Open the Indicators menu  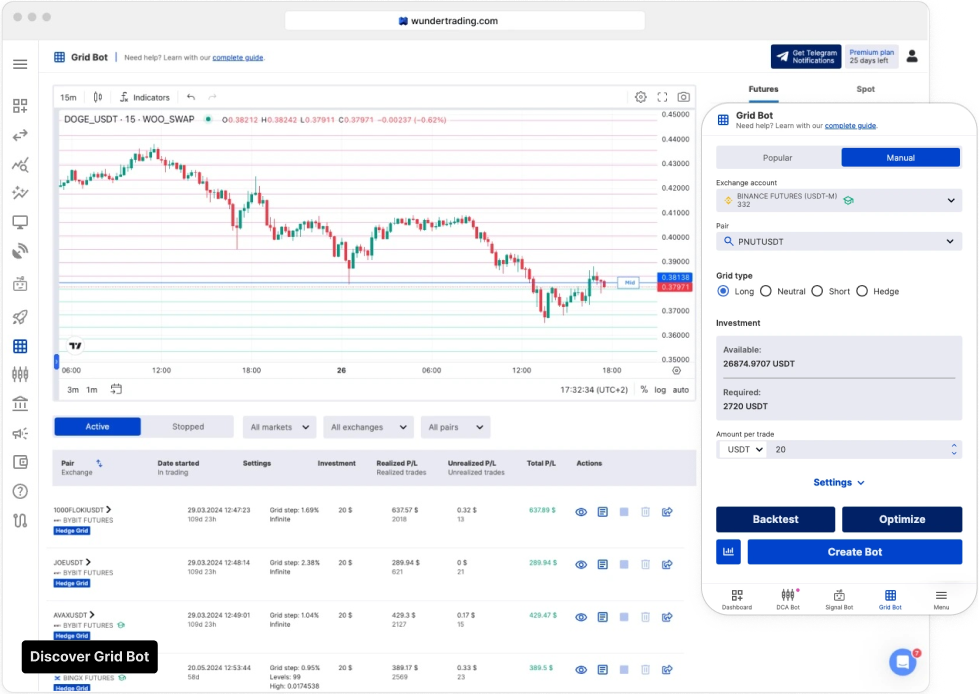tap(145, 97)
